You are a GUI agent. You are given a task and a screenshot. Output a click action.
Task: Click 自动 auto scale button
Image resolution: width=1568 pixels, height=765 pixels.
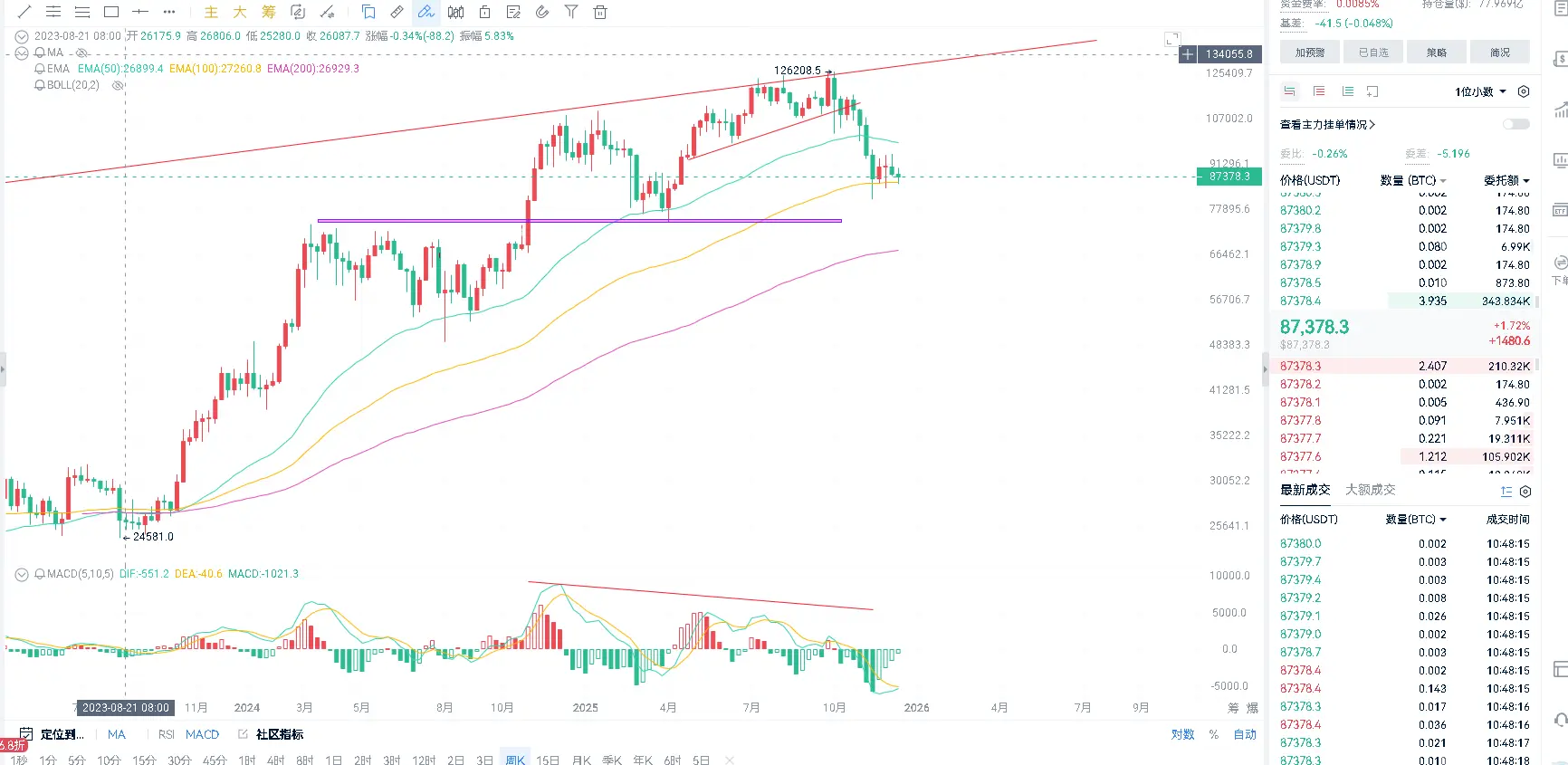click(x=1245, y=734)
